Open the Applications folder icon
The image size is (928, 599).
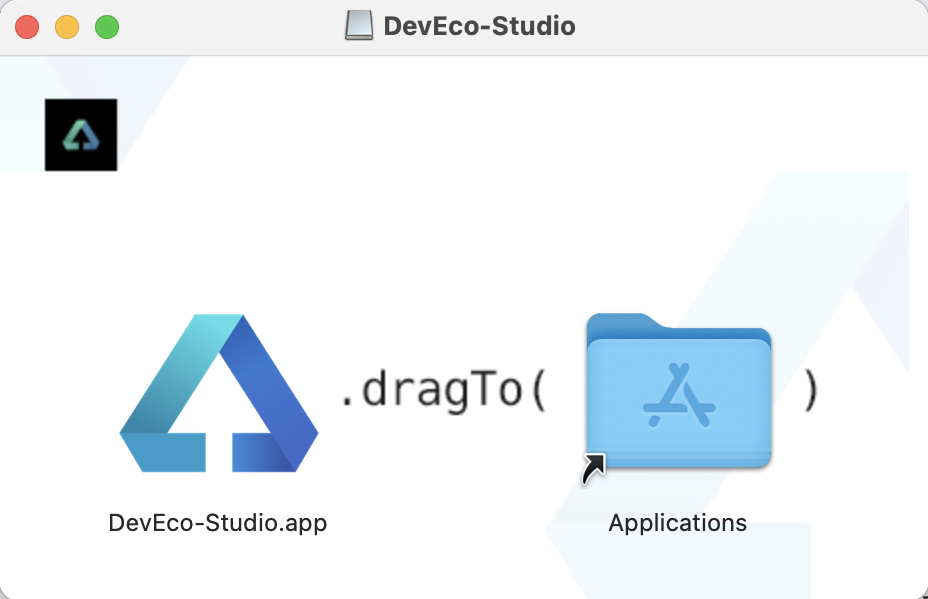click(x=678, y=393)
